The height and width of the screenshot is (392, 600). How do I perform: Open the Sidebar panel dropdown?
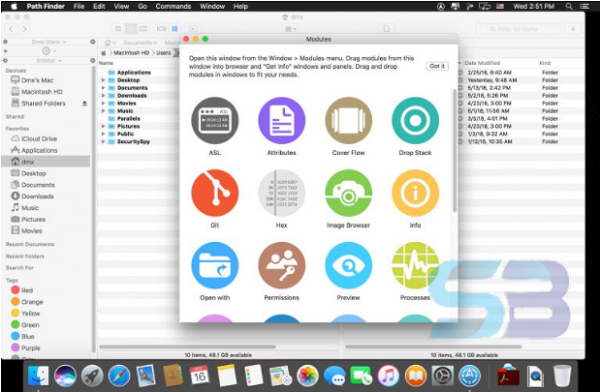click(x=49, y=60)
